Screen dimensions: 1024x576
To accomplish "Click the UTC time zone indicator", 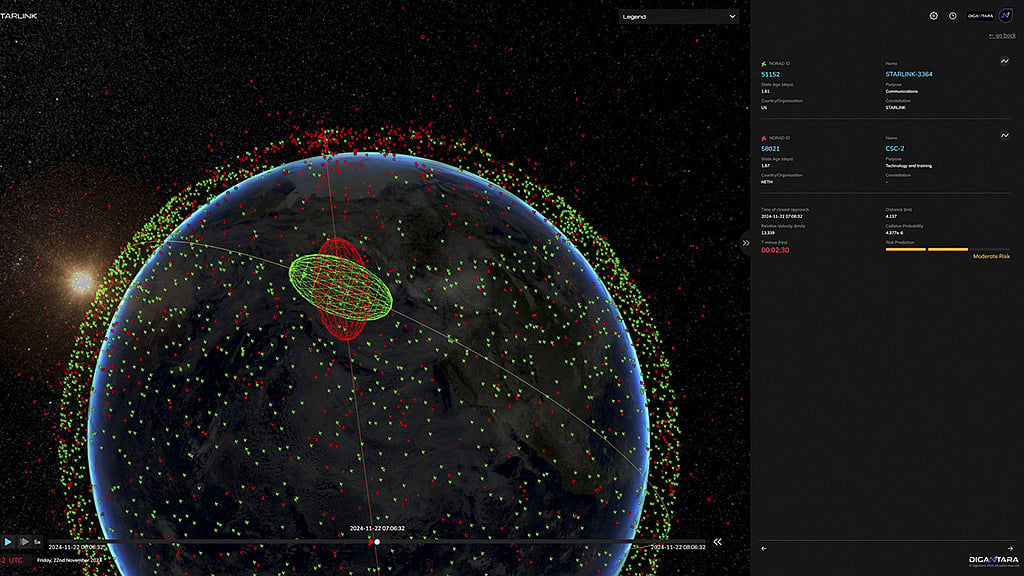I will pyautogui.click(x=16, y=560).
